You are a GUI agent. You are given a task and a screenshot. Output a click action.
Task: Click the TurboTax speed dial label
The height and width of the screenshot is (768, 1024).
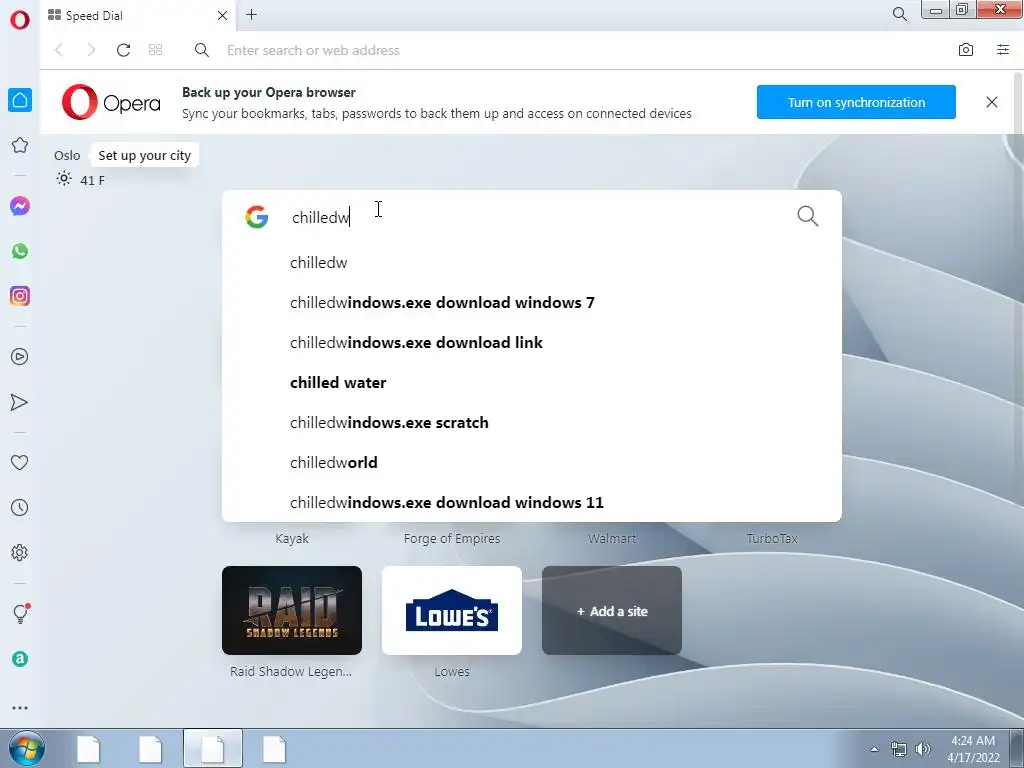coord(772,539)
